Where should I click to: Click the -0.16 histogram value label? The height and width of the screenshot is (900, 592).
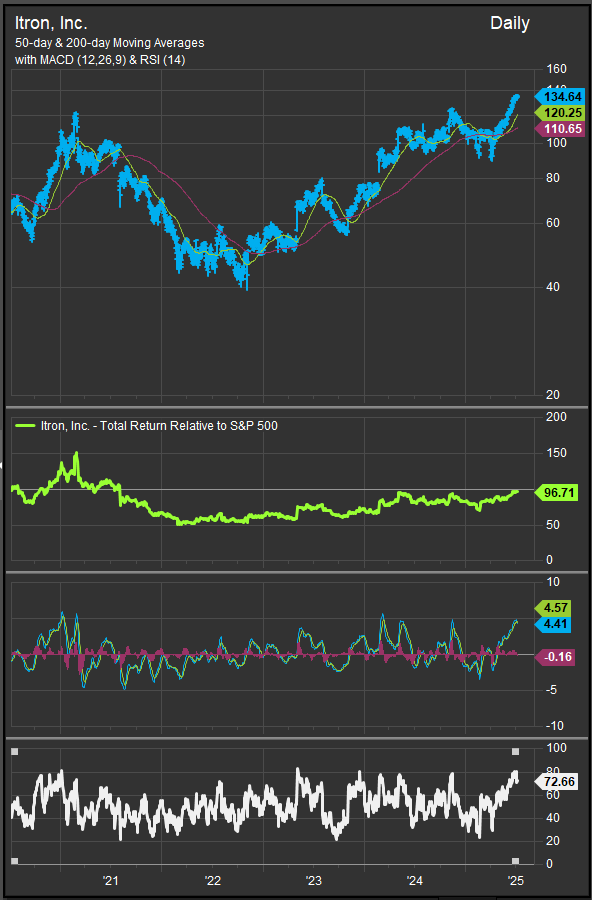[x=555, y=657]
